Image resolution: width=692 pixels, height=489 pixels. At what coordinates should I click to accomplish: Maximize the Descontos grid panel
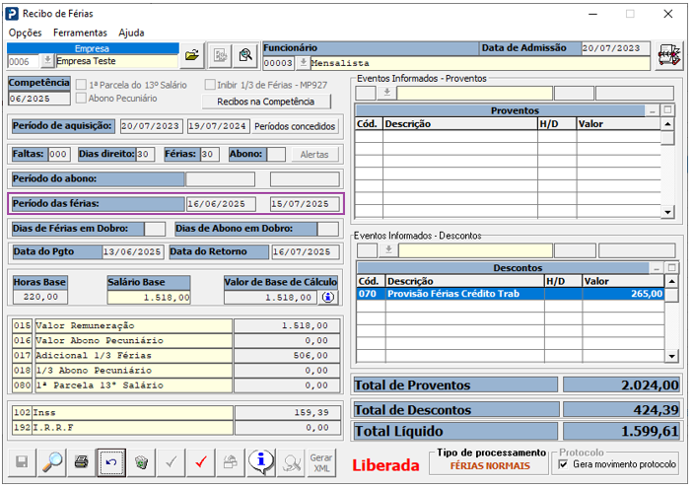(x=672, y=267)
